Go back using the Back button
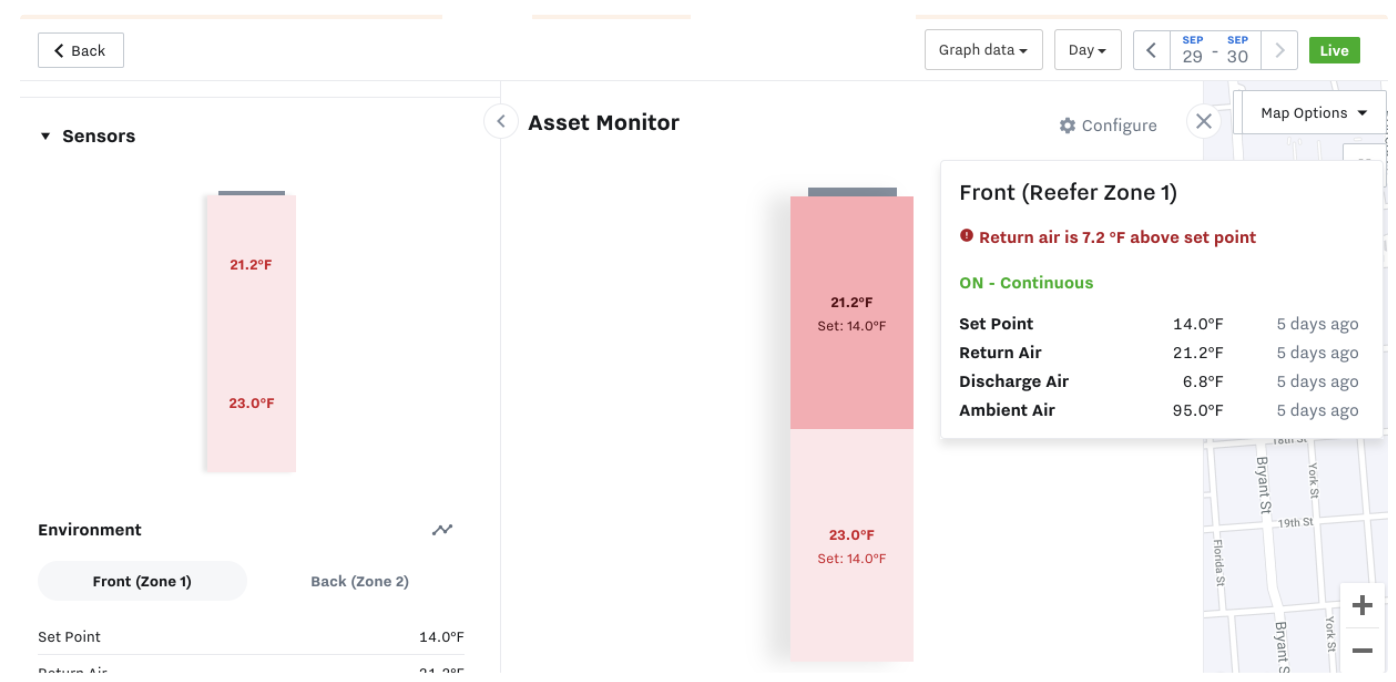 pos(81,50)
